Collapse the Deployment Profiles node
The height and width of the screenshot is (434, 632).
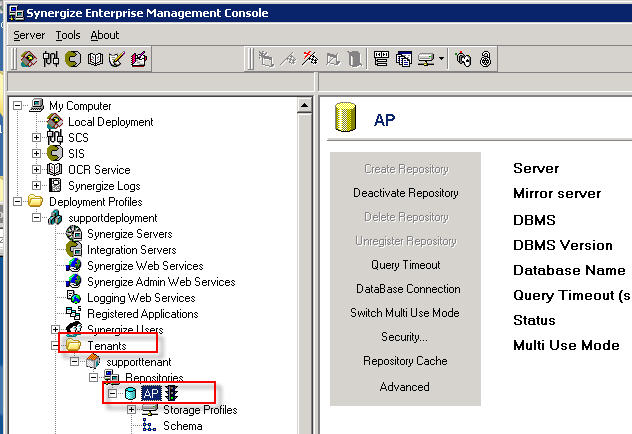(x=17, y=201)
